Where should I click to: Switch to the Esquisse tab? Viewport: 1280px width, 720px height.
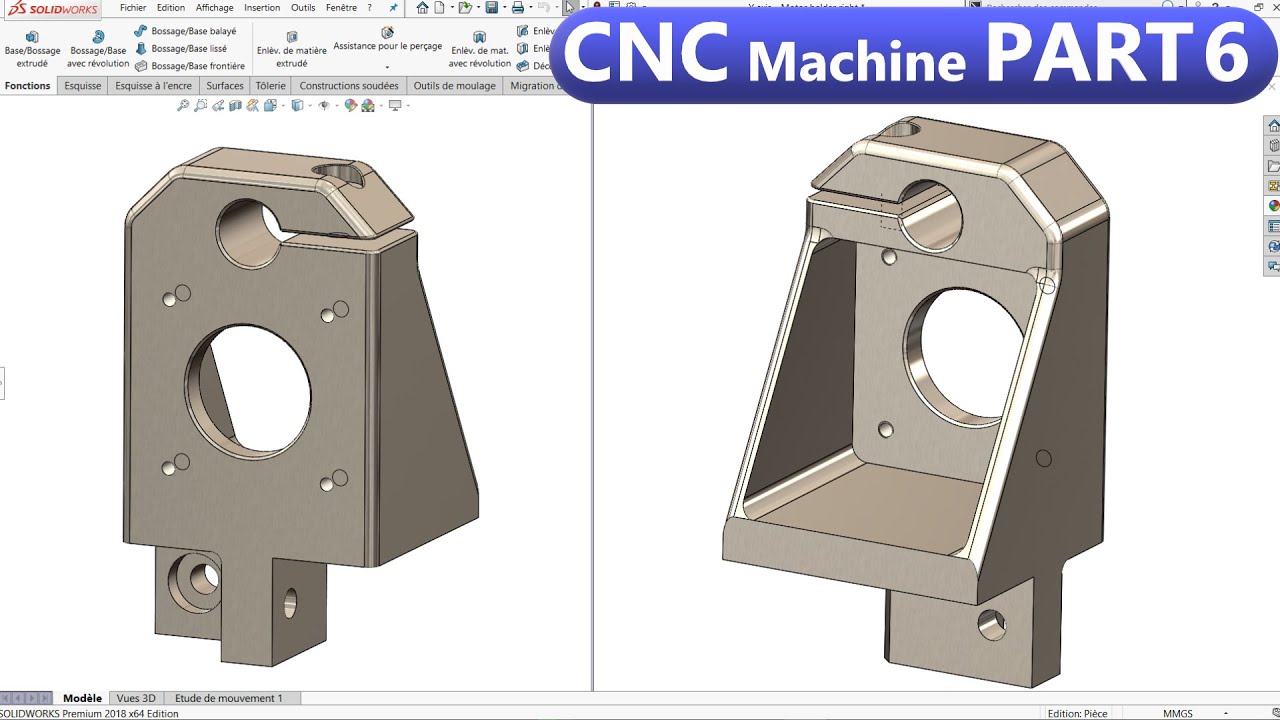(83, 86)
